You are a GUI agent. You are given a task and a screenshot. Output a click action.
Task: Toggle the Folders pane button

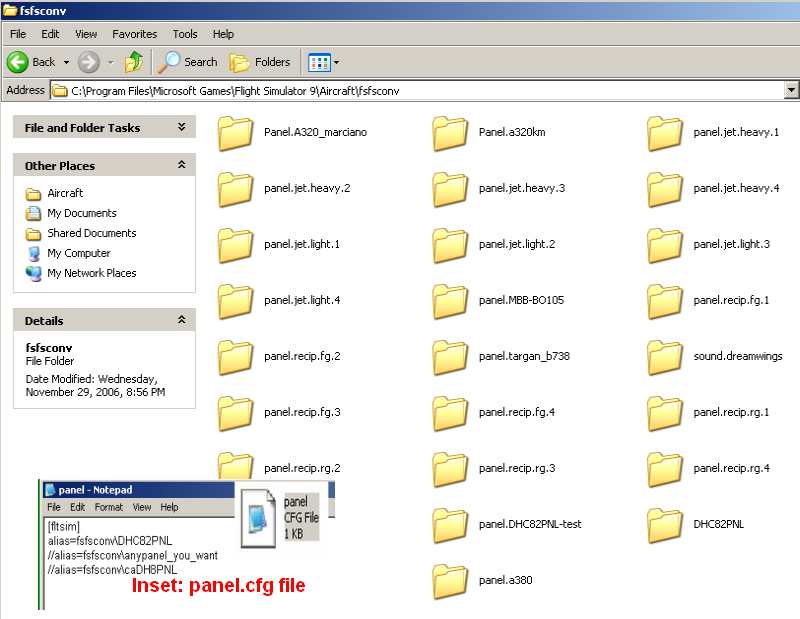[260, 62]
